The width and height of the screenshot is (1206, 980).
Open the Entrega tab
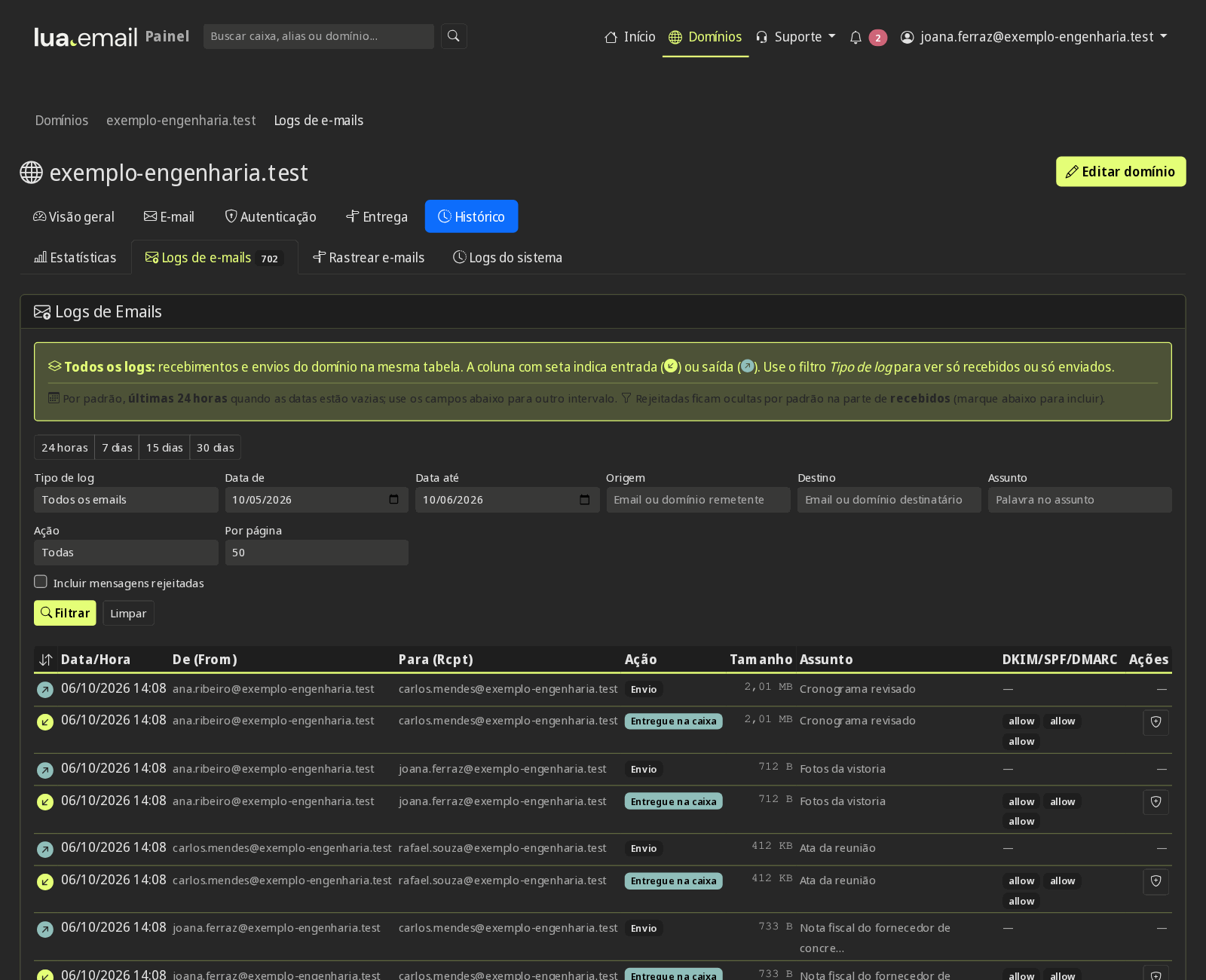click(377, 217)
